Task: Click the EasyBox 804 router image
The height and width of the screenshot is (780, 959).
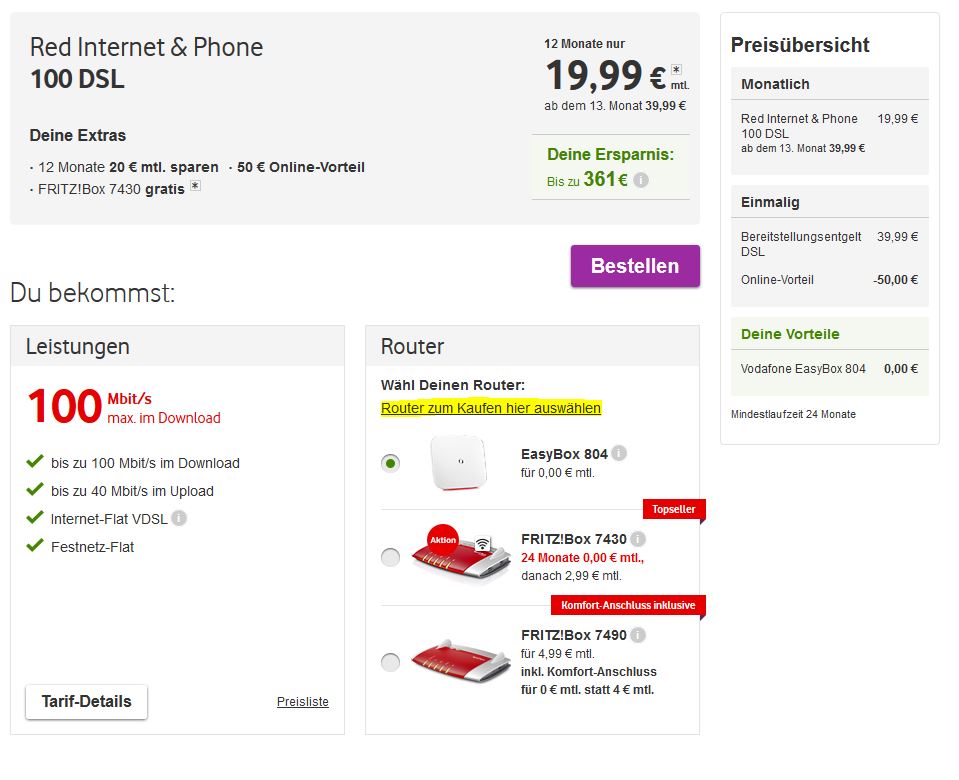Action: coord(461,462)
